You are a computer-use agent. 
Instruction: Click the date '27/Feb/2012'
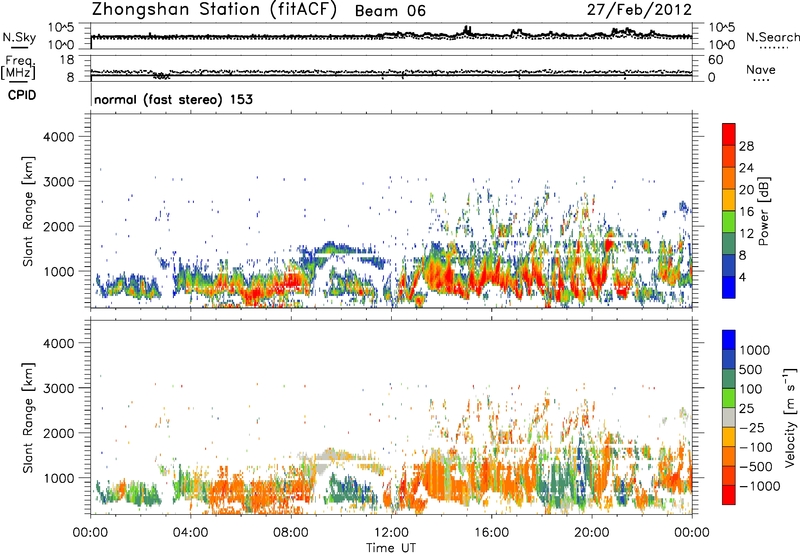tap(639, 10)
